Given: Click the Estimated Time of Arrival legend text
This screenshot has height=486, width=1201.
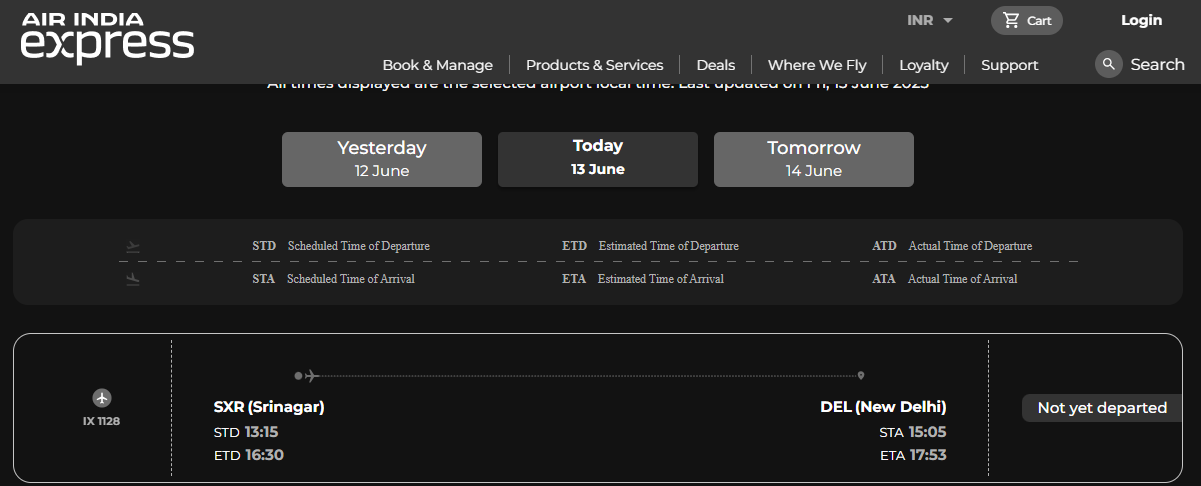Looking at the screenshot, I should click(661, 279).
